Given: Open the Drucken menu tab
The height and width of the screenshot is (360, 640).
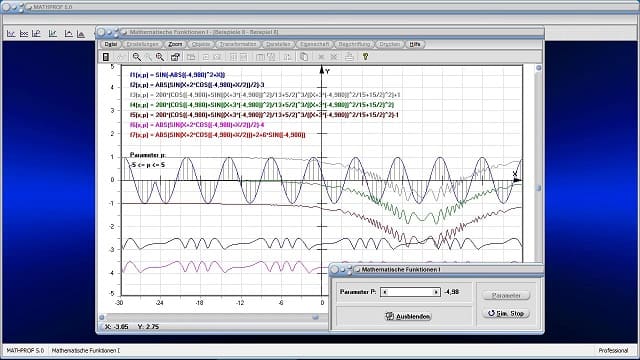Looking at the screenshot, I should click(x=389, y=44).
